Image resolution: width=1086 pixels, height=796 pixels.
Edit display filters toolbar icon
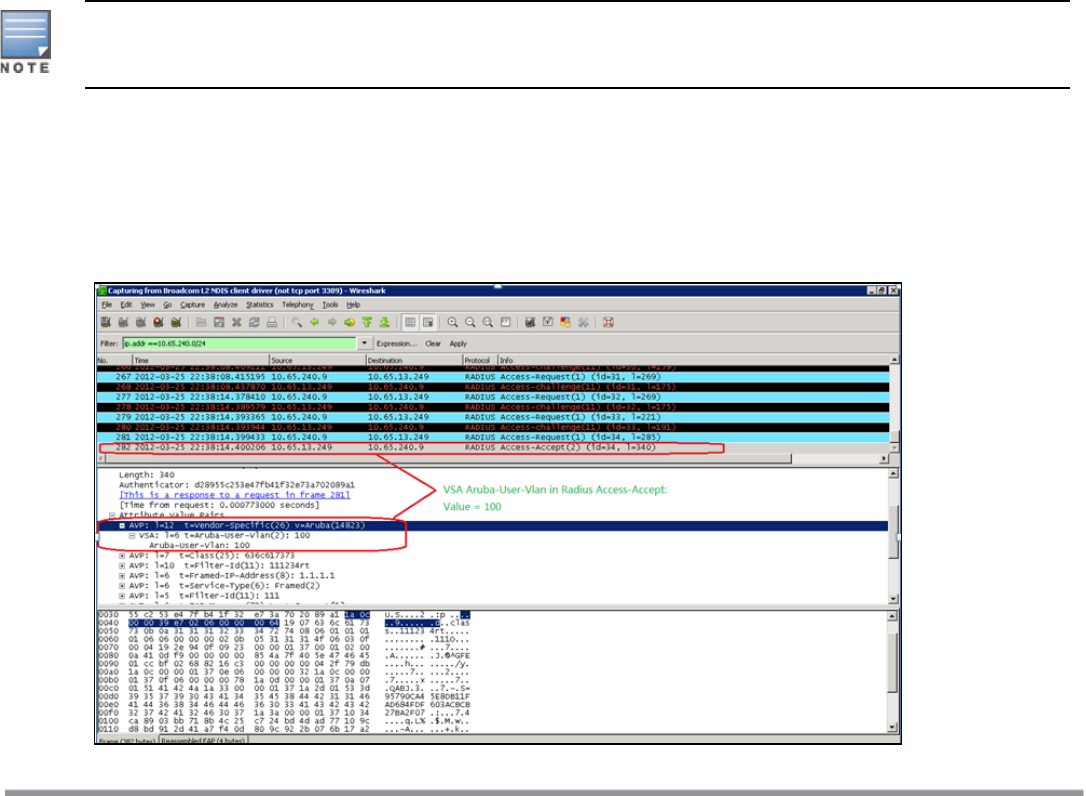[548, 322]
